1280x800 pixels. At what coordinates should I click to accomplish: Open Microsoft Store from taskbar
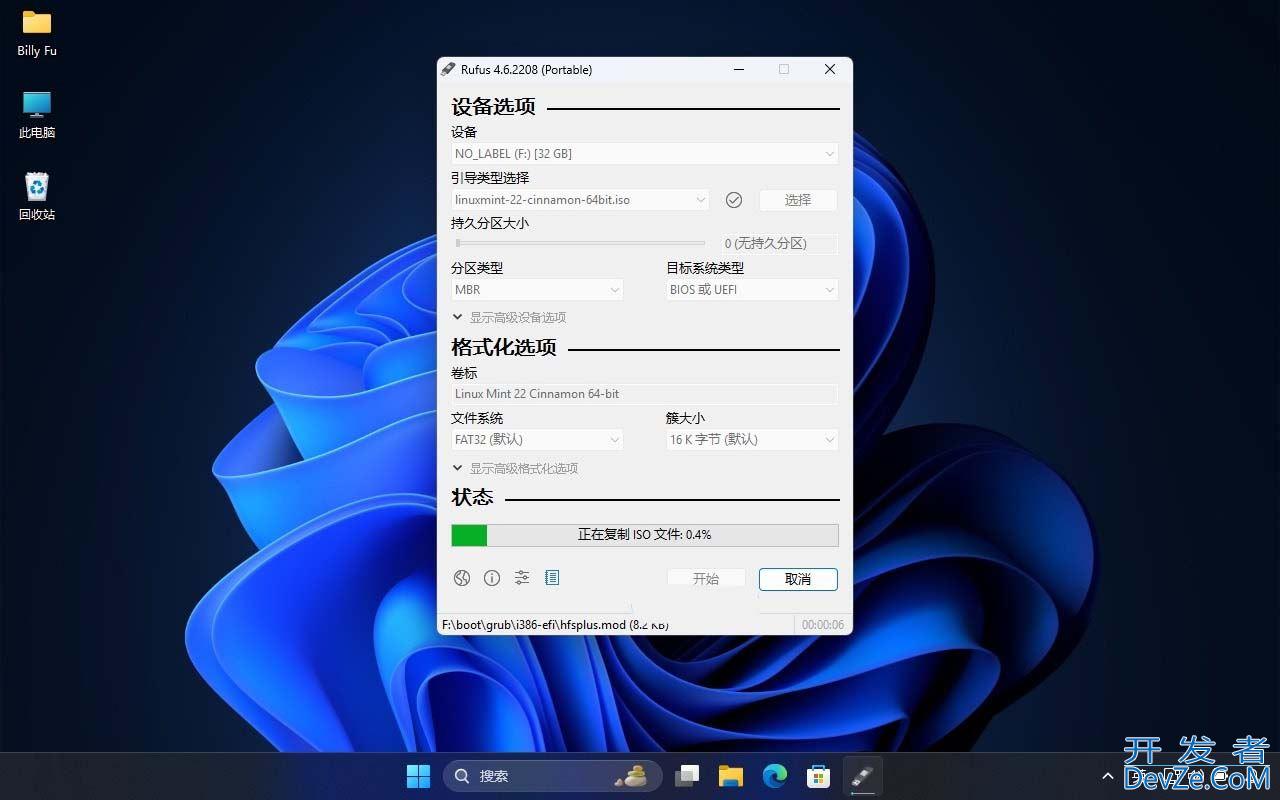coord(819,776)
